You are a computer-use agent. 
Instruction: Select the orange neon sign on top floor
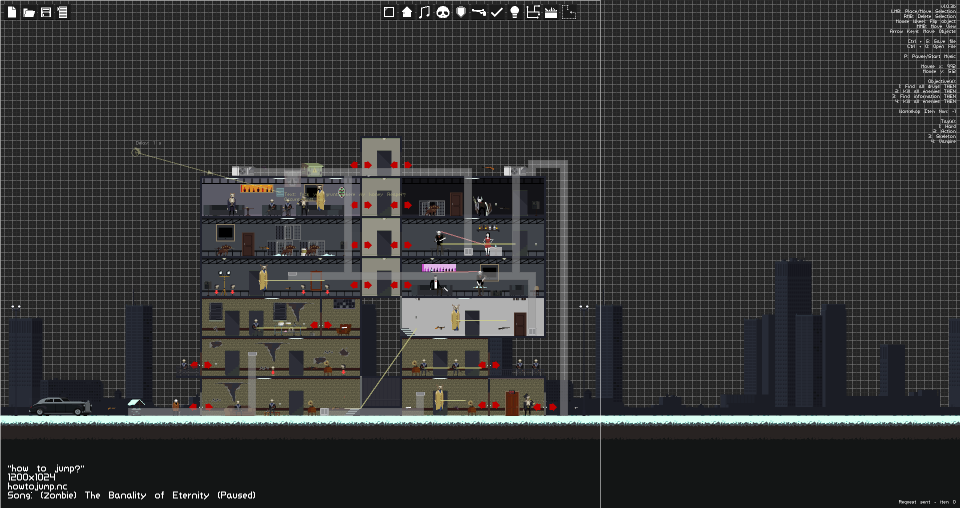257,189
